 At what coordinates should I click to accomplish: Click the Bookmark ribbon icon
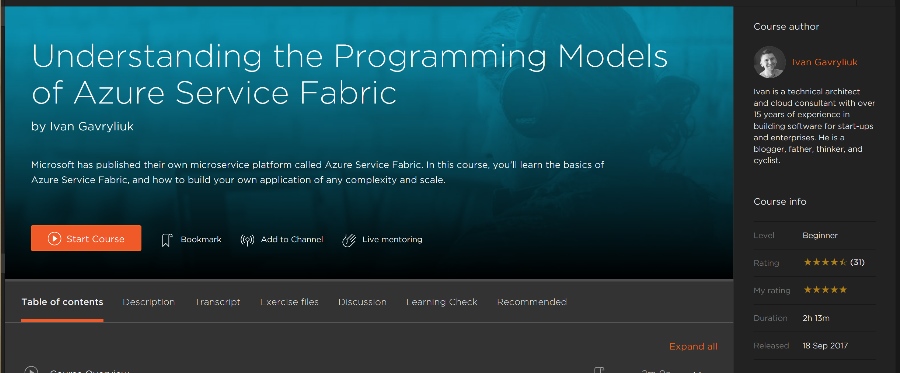coord(166,240)
